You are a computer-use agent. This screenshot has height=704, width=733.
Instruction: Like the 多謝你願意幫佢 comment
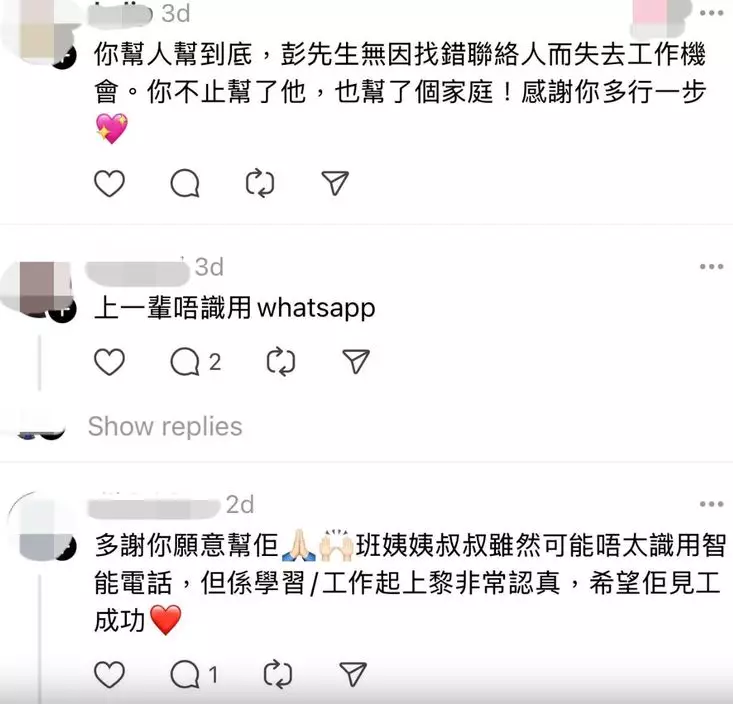(x=109, y=675)
